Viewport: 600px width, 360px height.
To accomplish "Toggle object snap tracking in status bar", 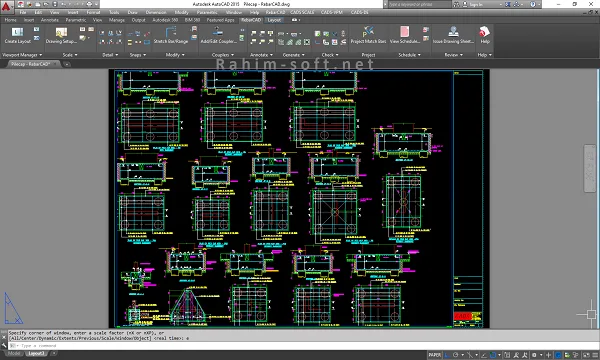I will (484, 355).
